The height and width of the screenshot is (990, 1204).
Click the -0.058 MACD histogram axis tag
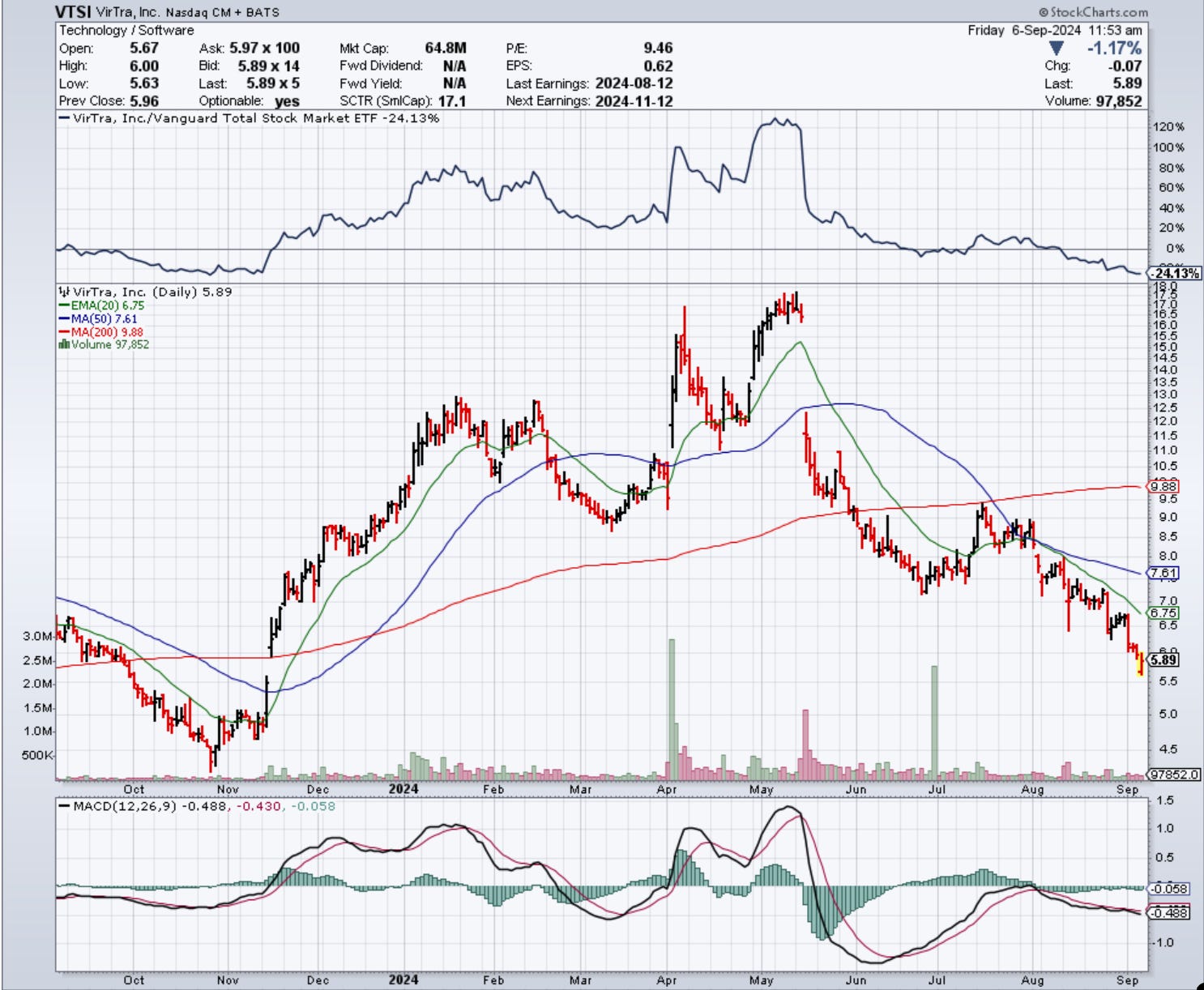(1169, 889)
